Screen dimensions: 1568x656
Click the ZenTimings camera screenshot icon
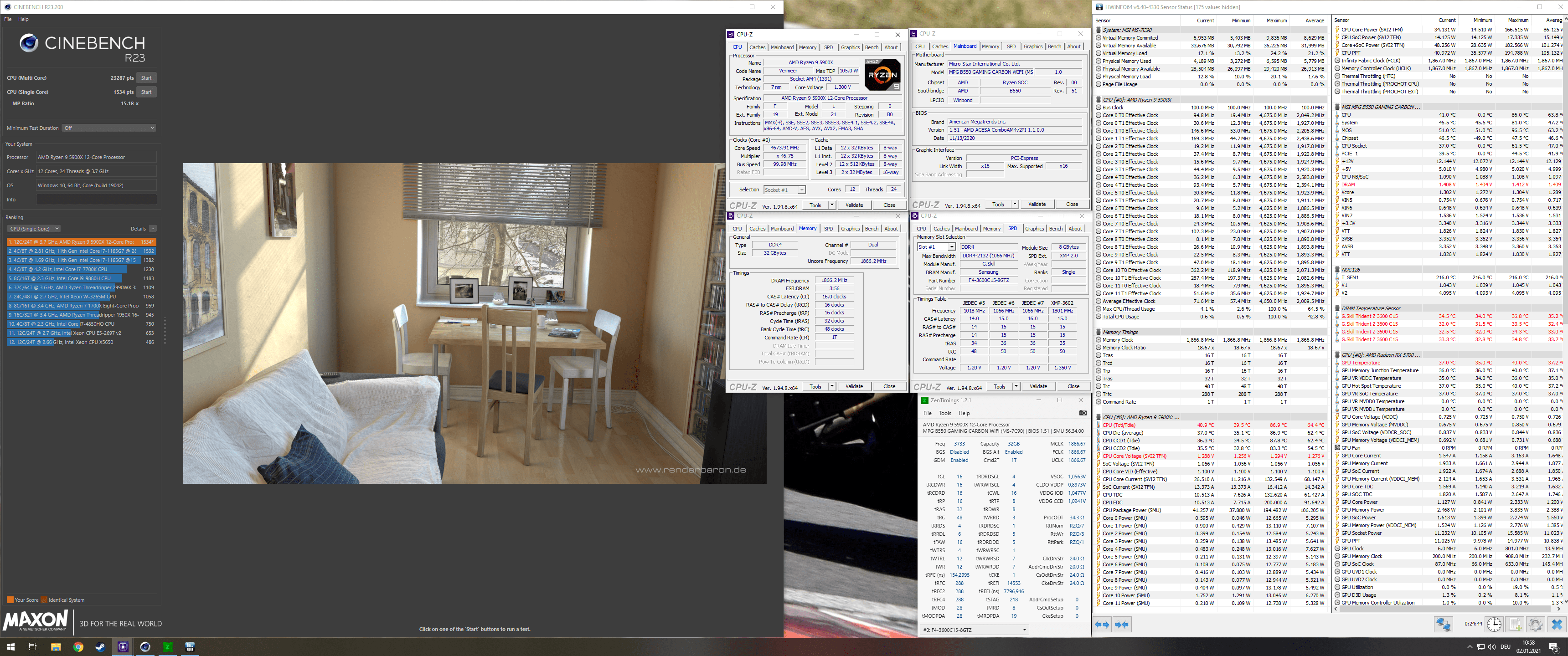tap(1083, 413)
